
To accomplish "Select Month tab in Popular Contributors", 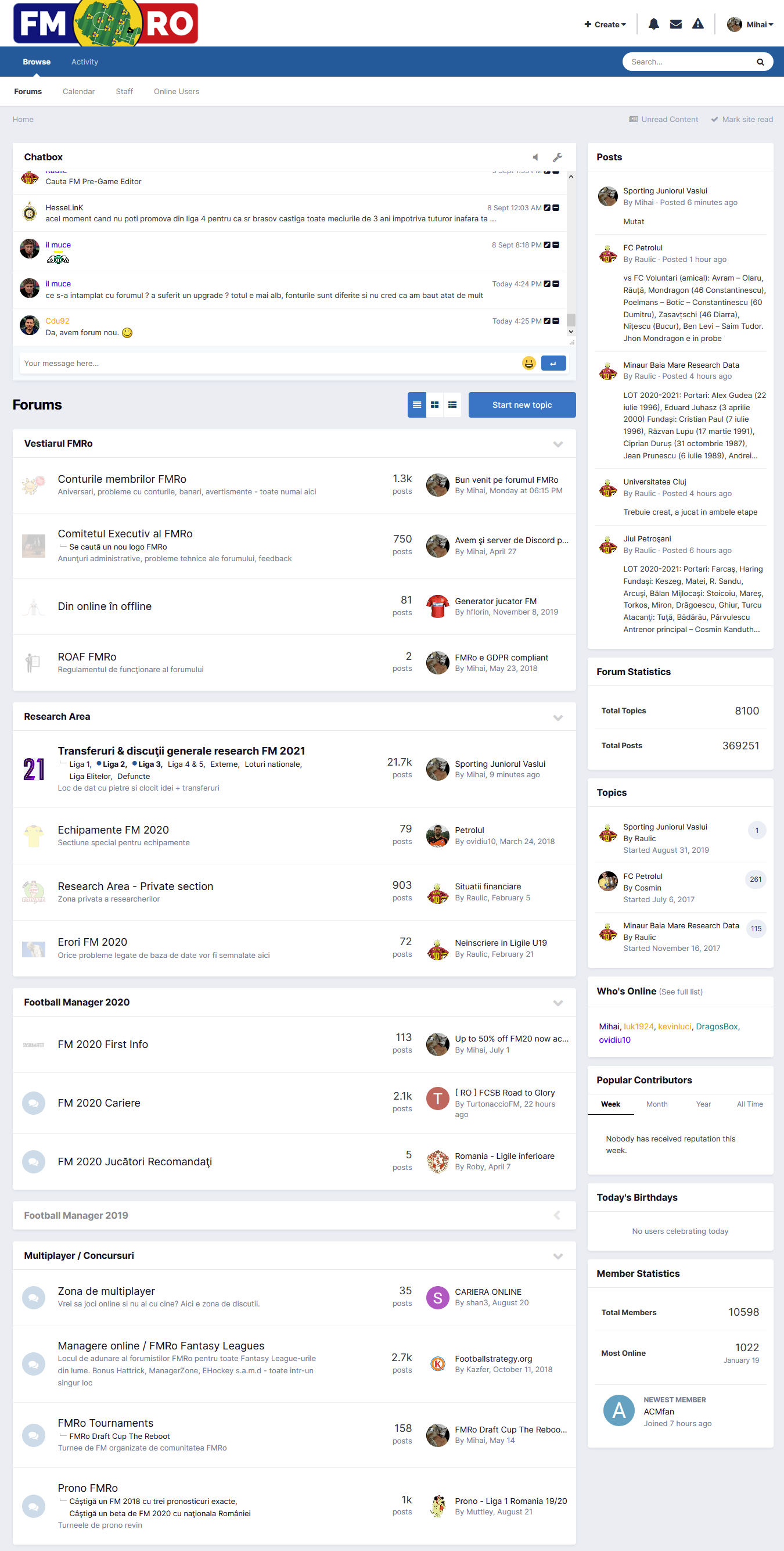I will pyautogui.click(x=657, y=1104).
